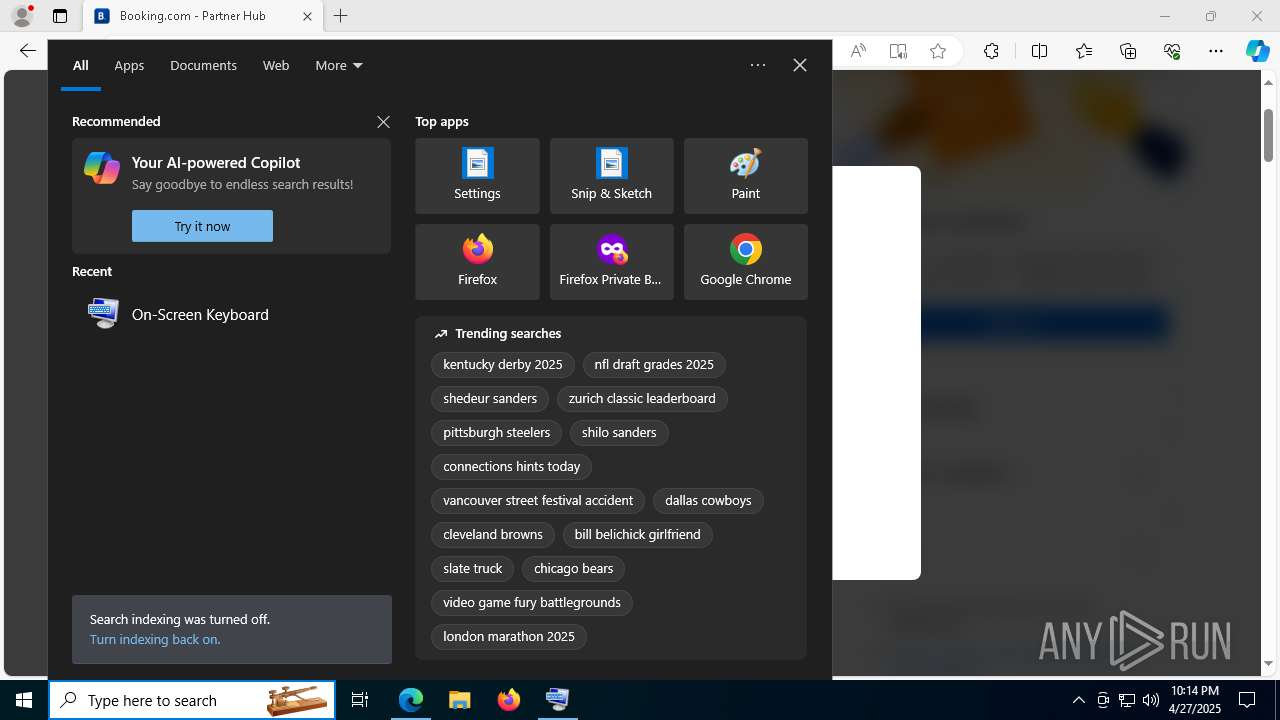This screenshot has height=720, width=1280.
Task: Open On-Screen Keyboard recent item
Action: point(231,314)
